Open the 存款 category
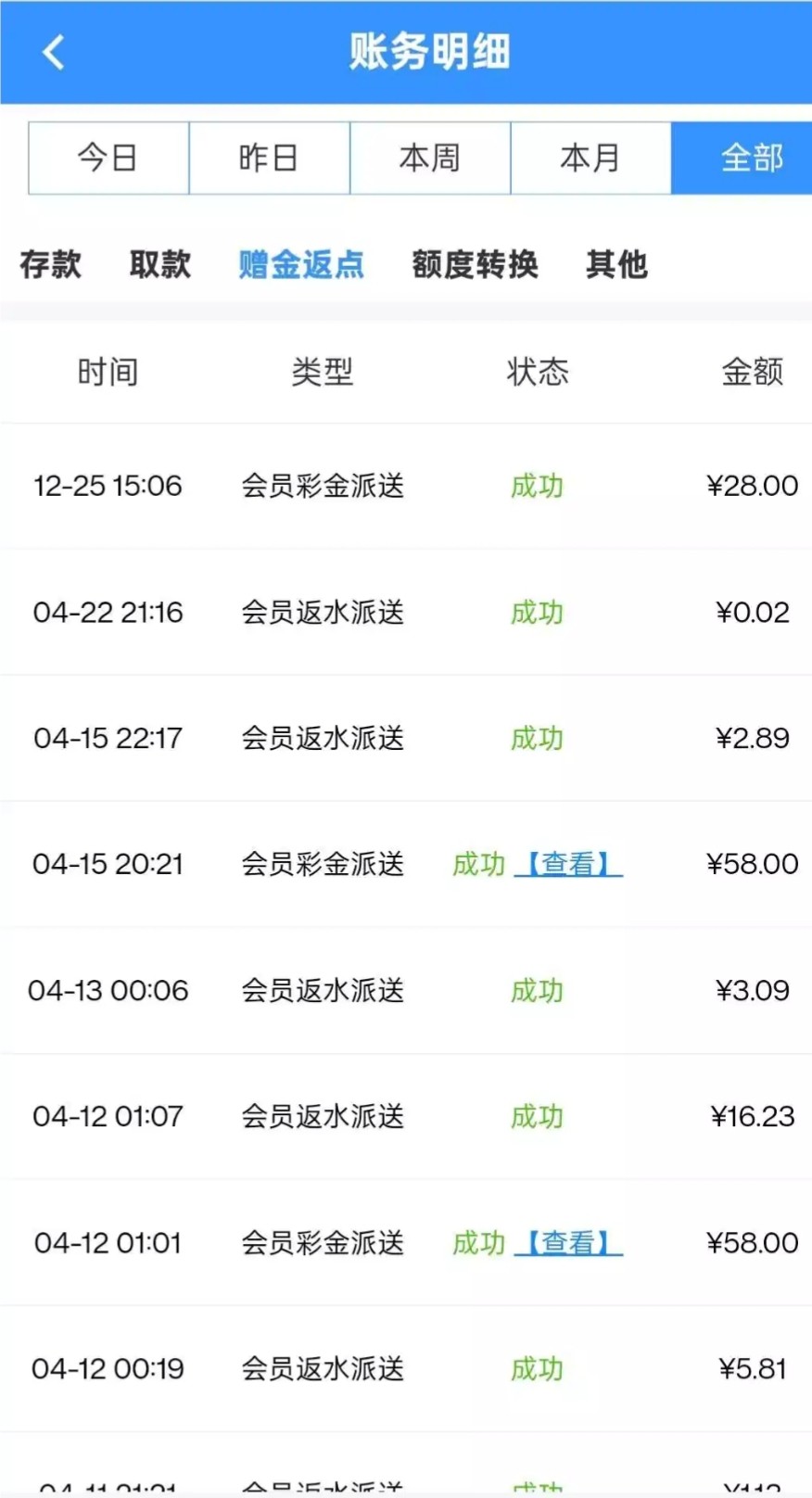 tap(51, 265)
